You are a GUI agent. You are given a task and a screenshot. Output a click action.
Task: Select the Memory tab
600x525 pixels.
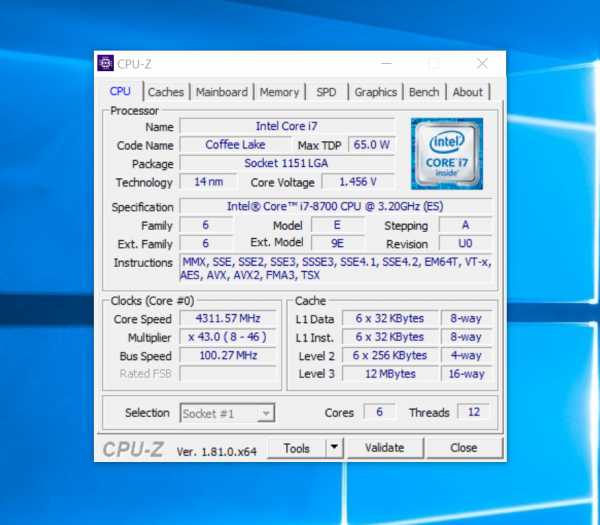279,92
